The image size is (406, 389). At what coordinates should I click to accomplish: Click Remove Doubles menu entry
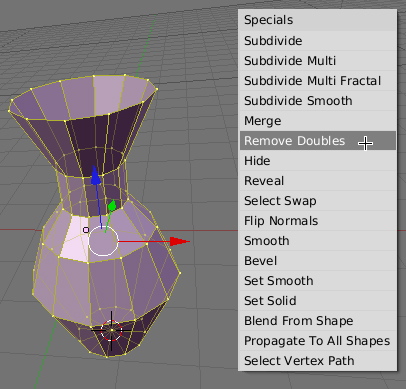pyautogui.click(x=318, y=141)
